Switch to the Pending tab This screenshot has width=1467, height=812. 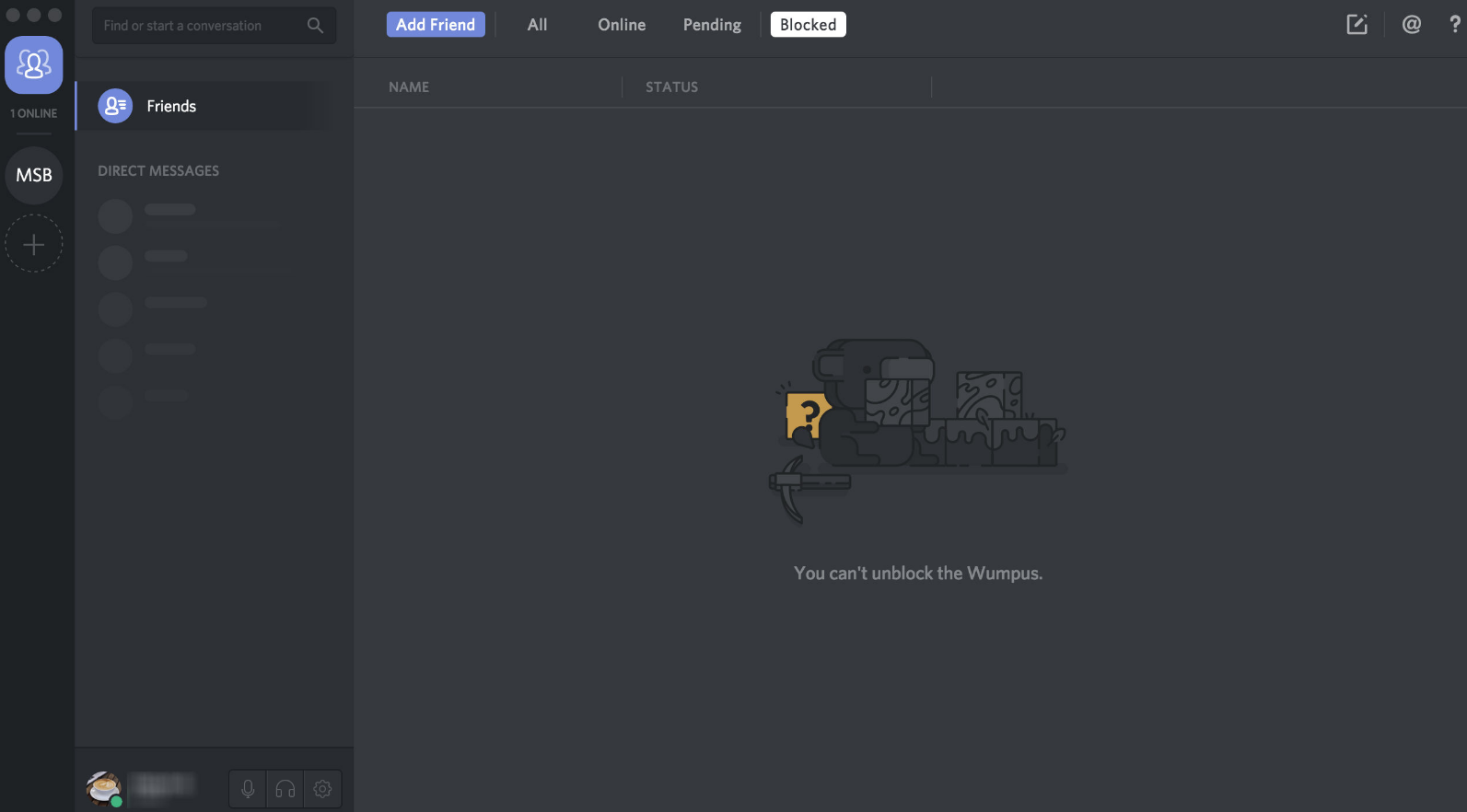(712, 25)
